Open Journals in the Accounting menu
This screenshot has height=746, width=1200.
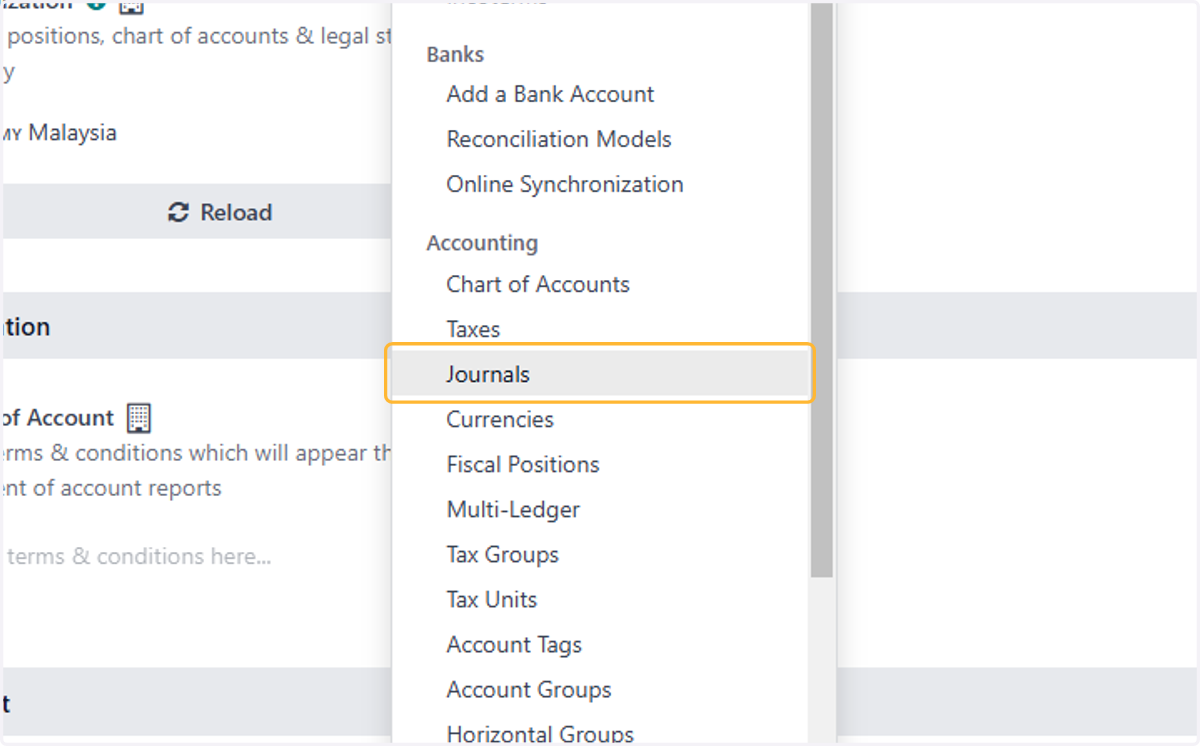600,374
